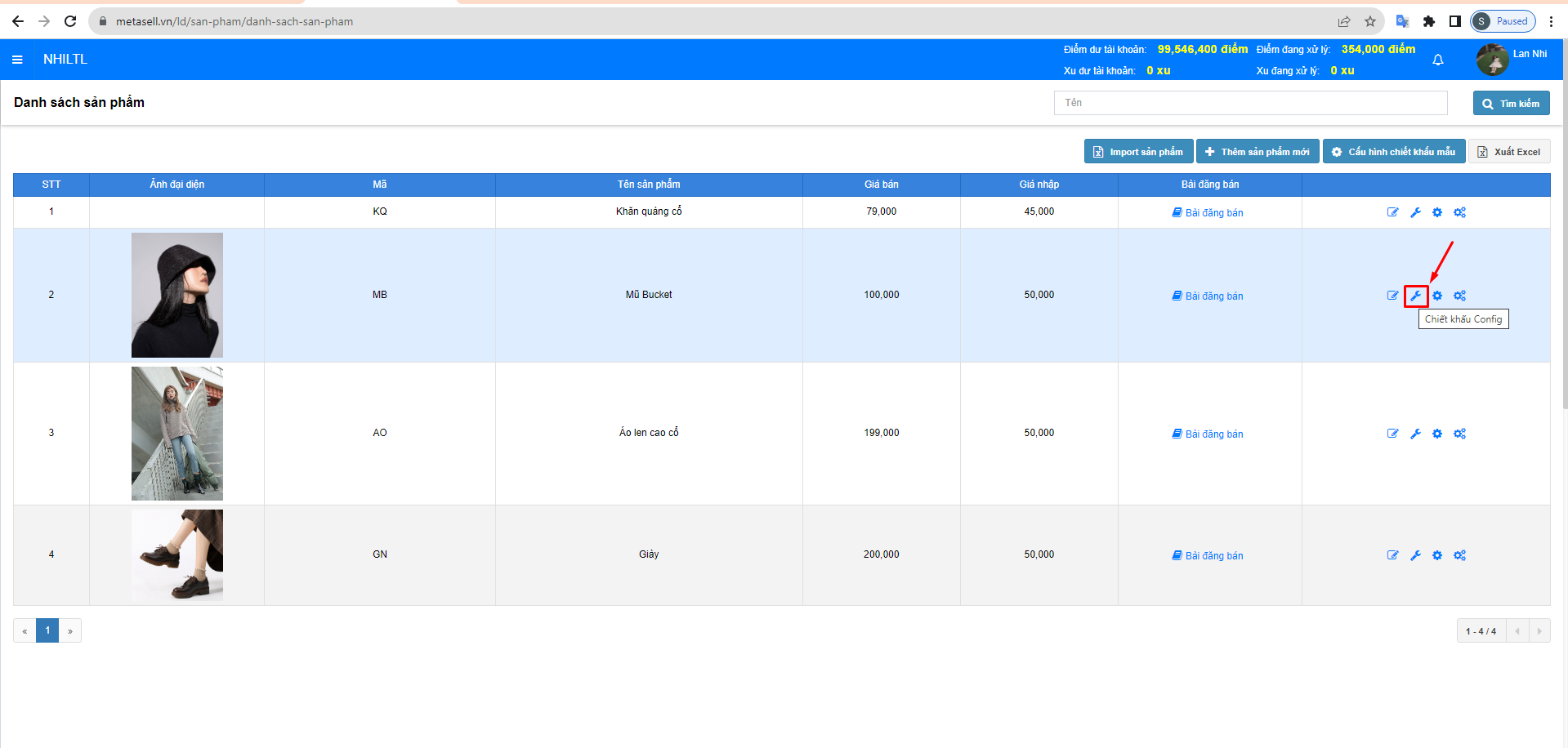Export the list with Xuất Excel

[1508, 152]
